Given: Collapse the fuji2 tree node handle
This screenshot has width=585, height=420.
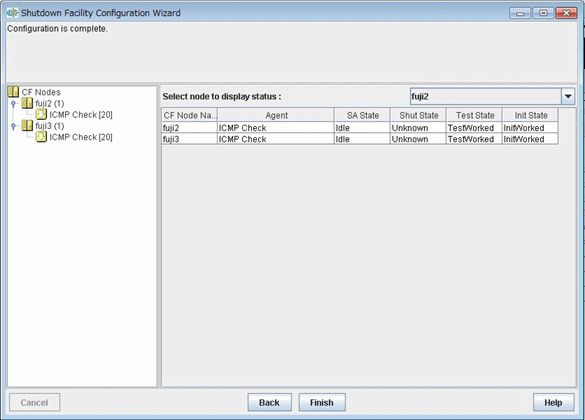Looking at the screenshot, I should (x=13, y=103).
